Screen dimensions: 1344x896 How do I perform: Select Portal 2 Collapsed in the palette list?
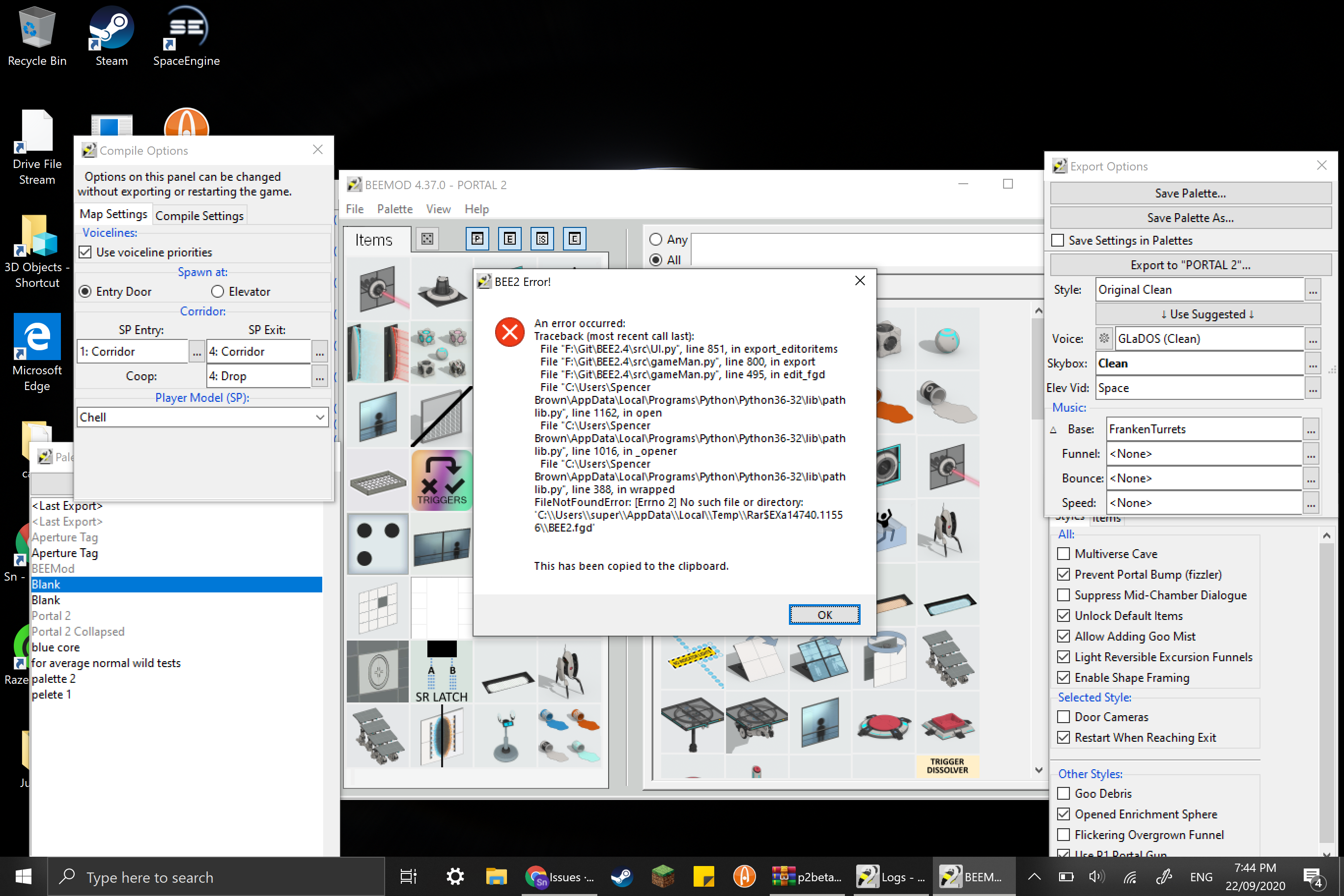pyautogui.click(x=78, y=631)
